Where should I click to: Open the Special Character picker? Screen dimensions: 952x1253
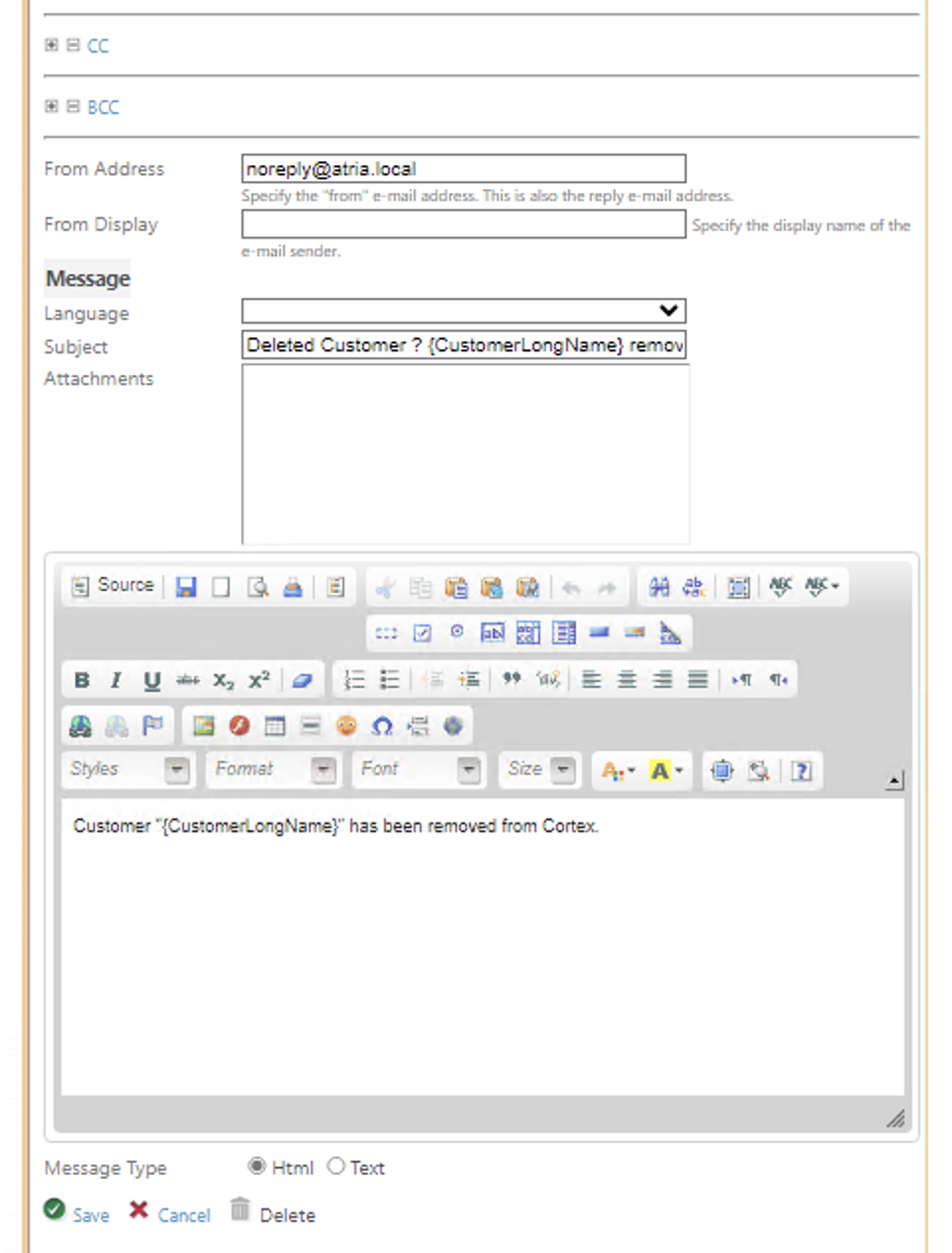click(383, 725)
